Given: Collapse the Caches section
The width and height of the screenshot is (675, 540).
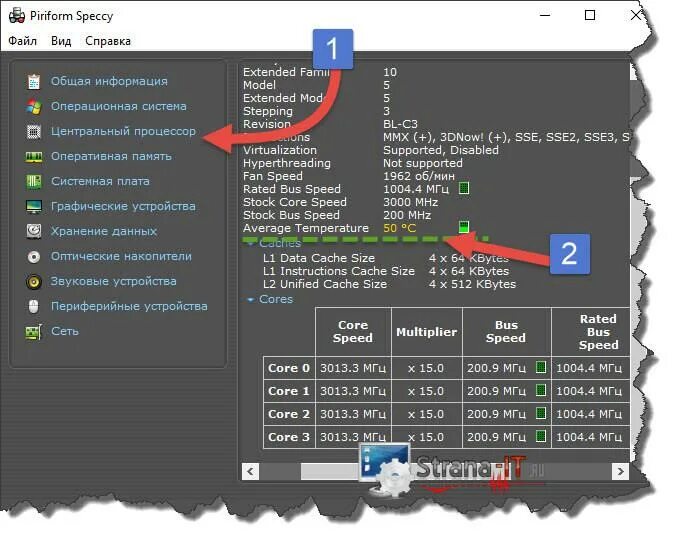Looking at the screenshot, I should (251, 244).
